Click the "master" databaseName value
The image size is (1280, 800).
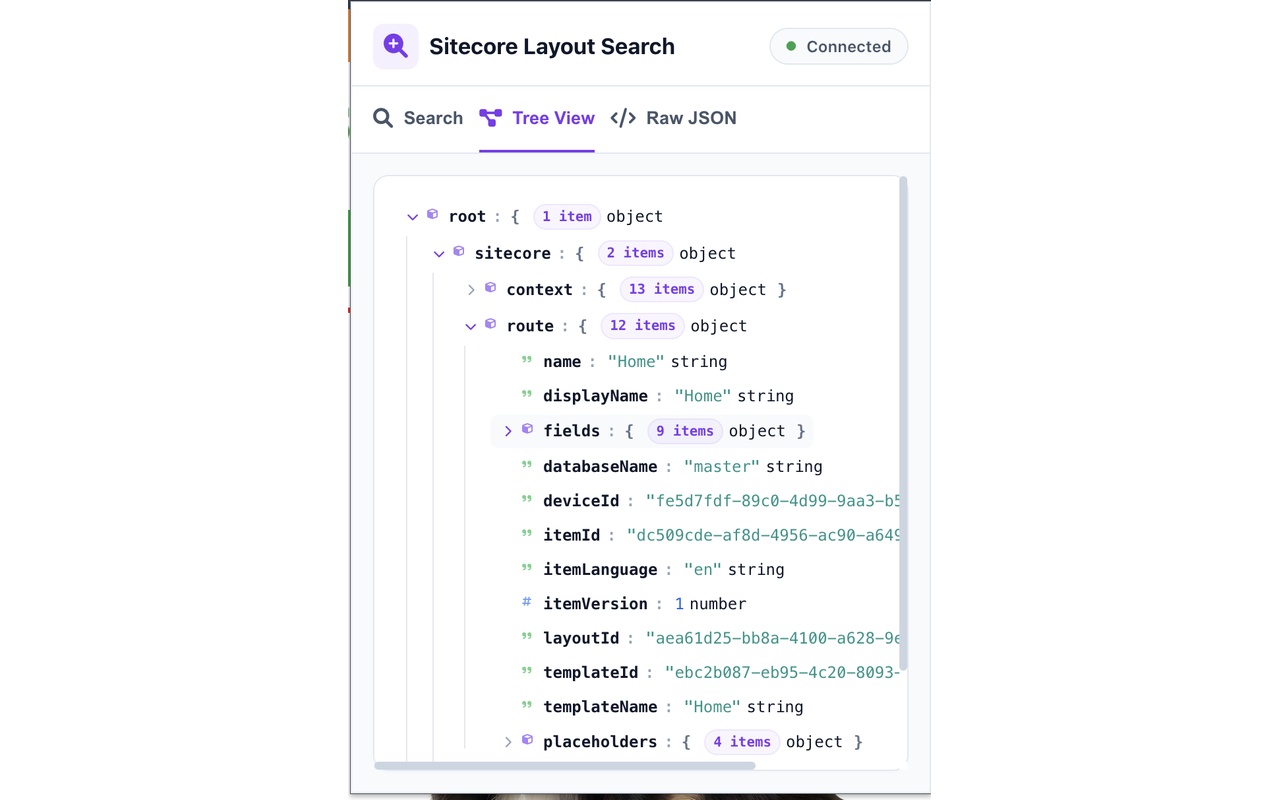click(x=722, y=467)
